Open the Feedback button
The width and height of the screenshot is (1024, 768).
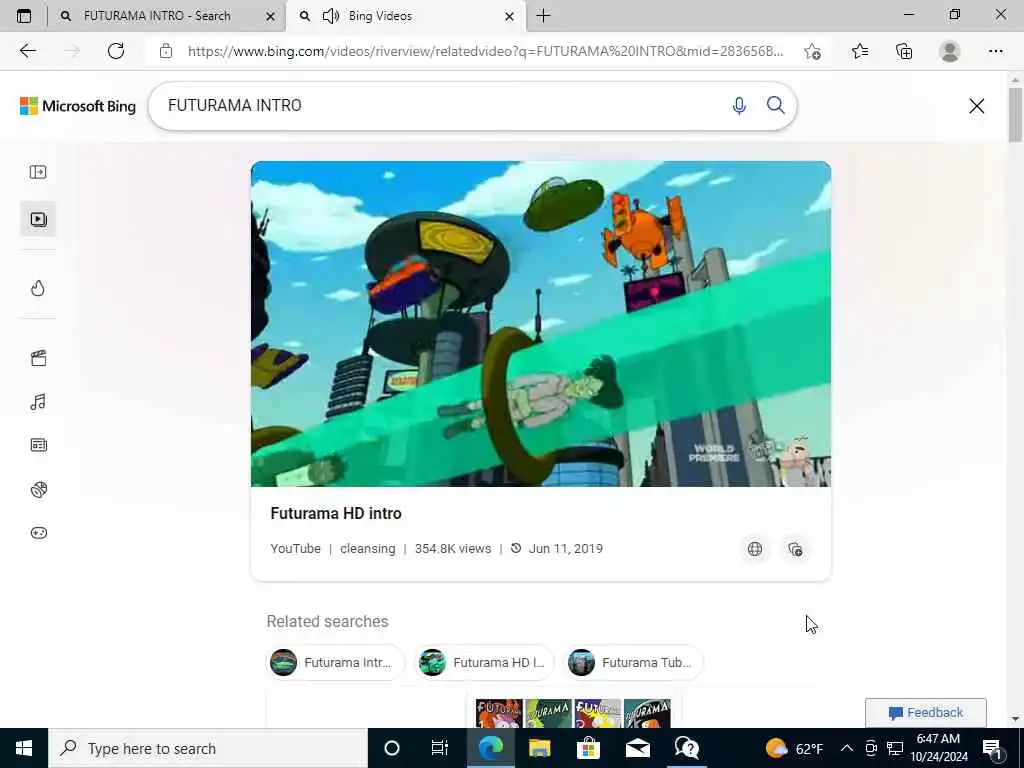click(925, 712)
